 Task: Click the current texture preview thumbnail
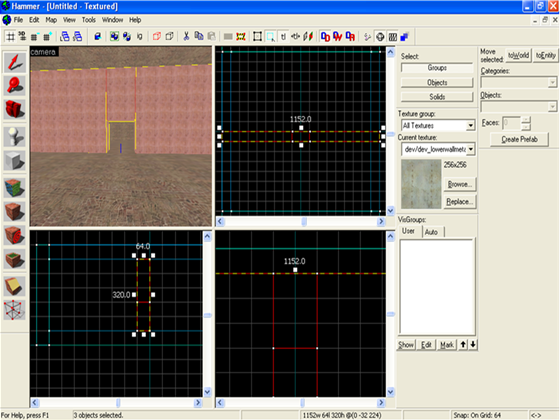coord(421,184)
